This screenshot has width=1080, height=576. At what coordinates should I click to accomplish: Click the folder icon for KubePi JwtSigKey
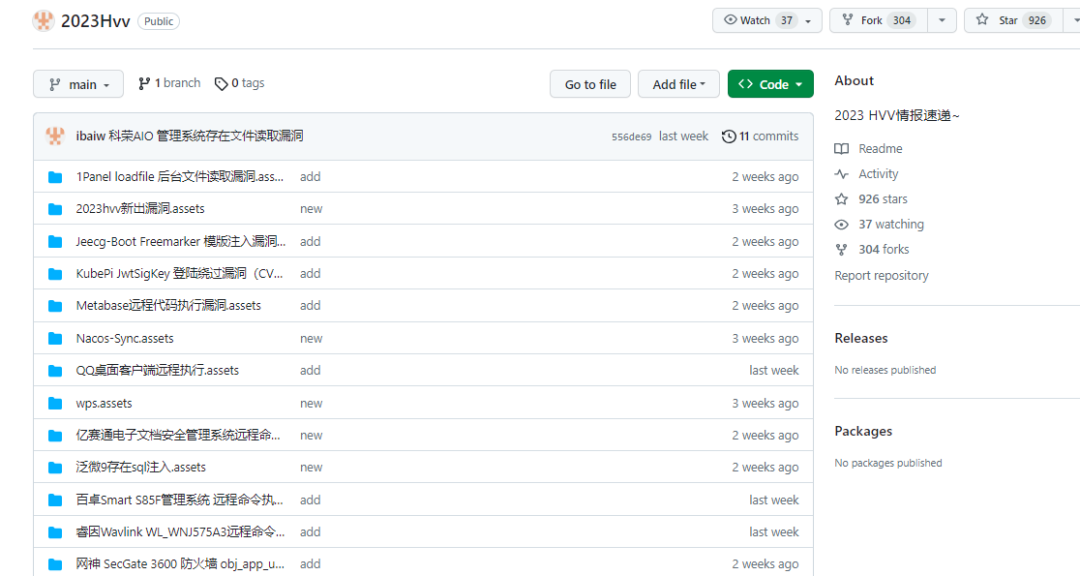(55, 274)
